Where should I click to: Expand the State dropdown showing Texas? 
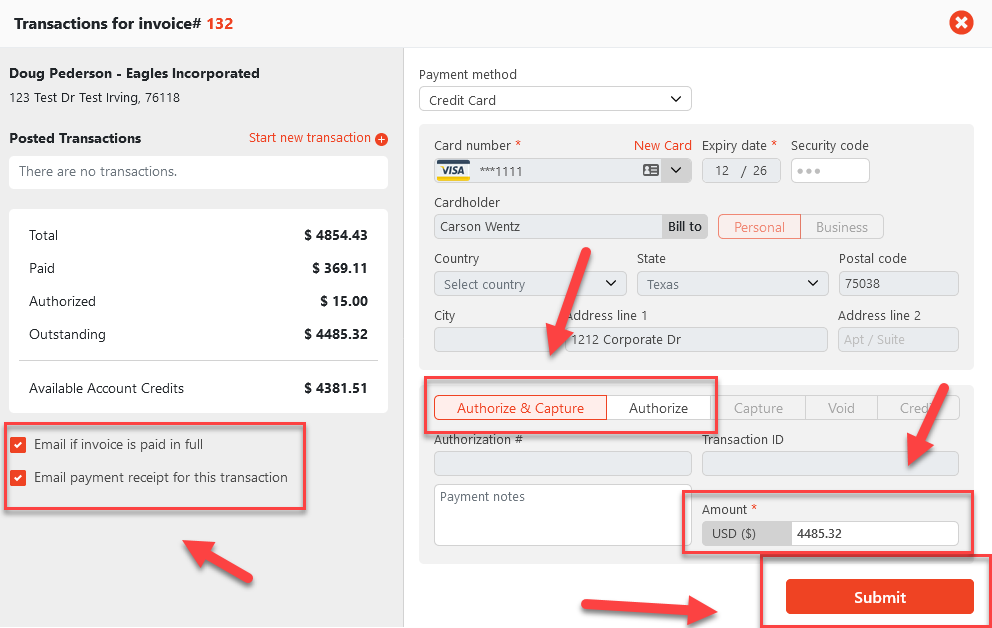(x=732, y=284)
